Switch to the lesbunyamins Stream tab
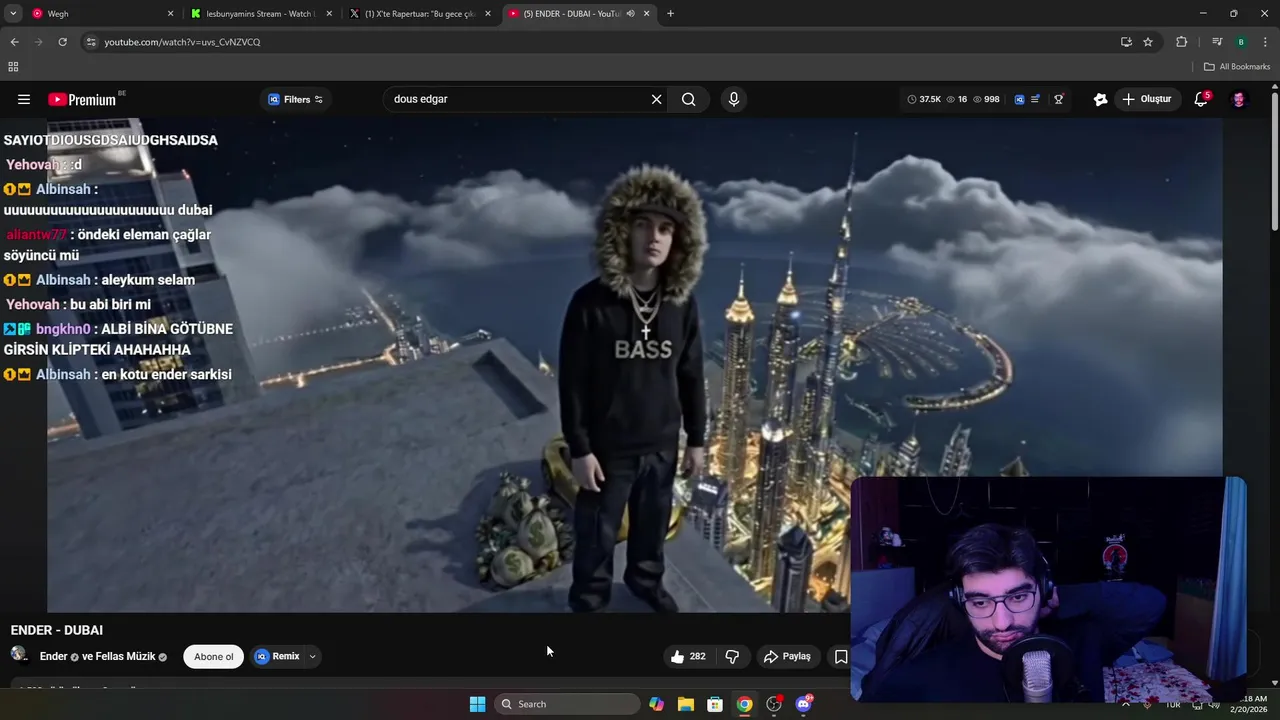 (x=262, y=14)
